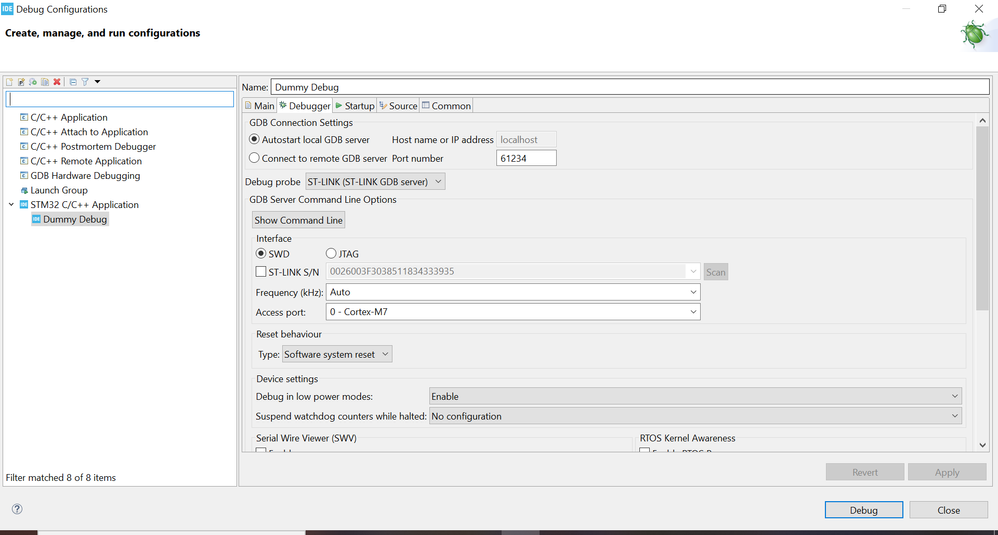
Task: Click the STM32 C/C++ Application IDE icon
Action: click(x=24, y=205)
